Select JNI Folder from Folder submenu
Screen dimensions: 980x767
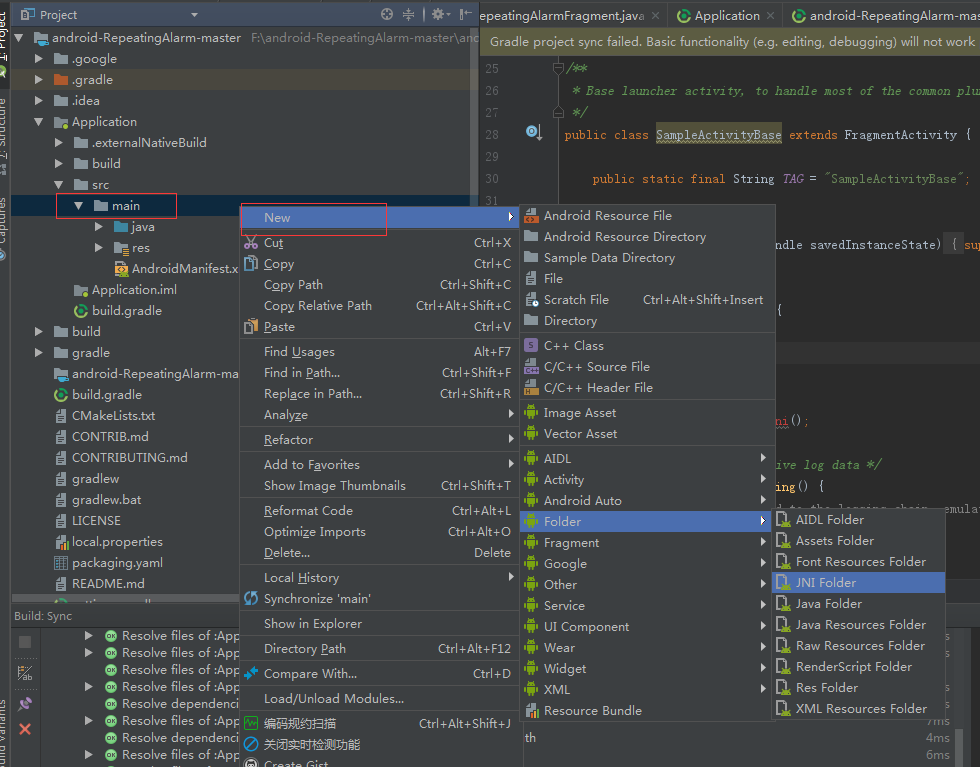point(825,582)
